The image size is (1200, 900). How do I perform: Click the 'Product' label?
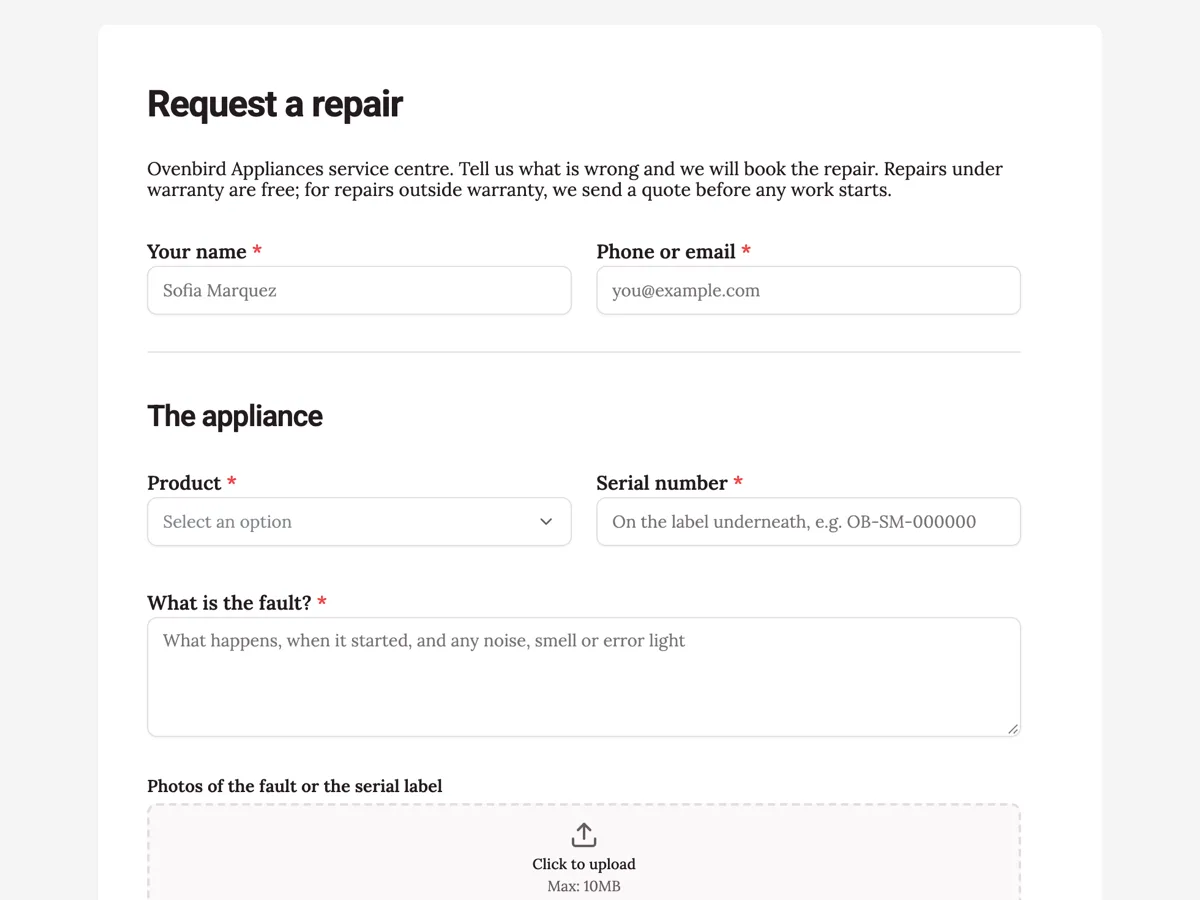coord(184,483)
